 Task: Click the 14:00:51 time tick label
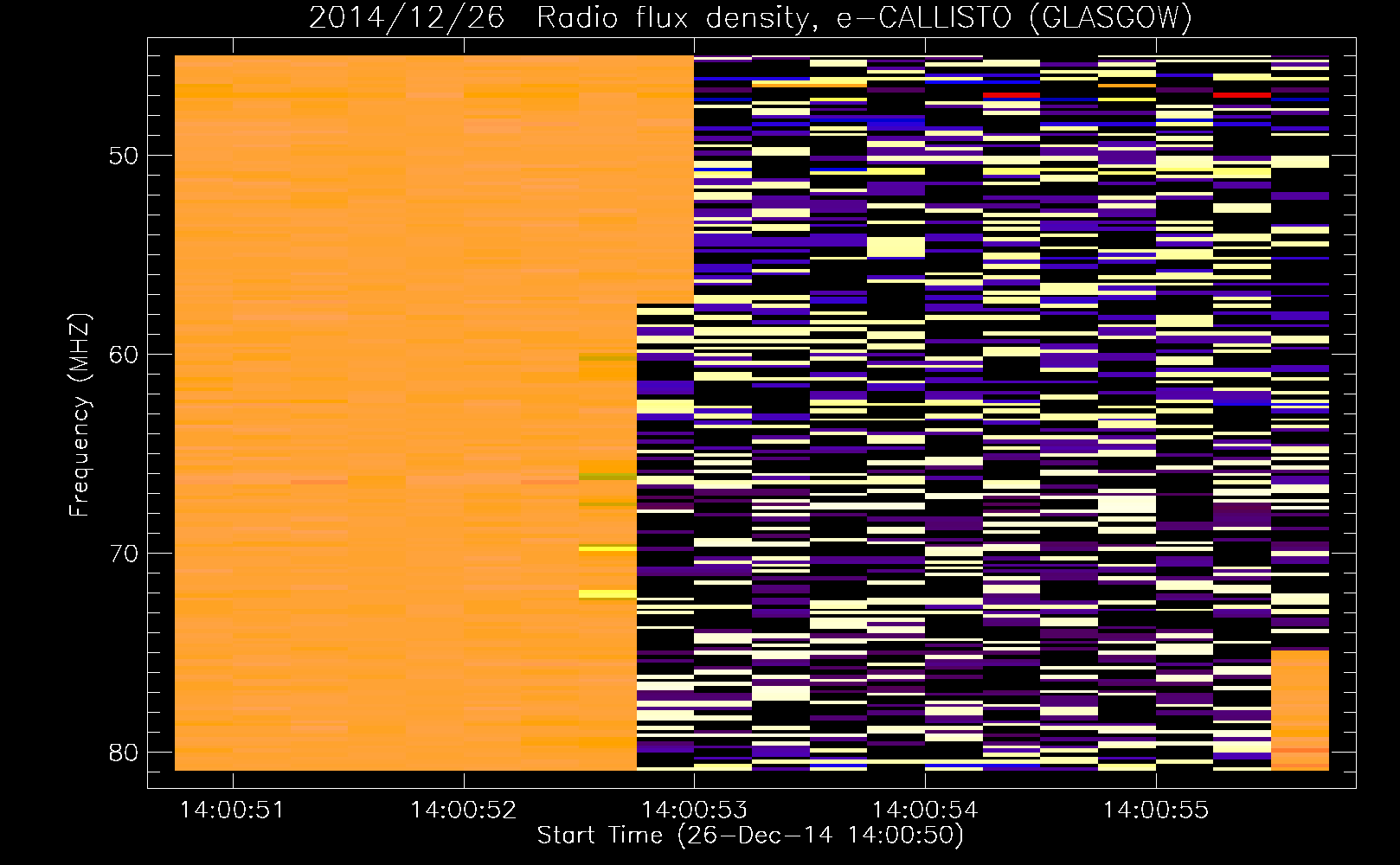click(x=232, y=811)
